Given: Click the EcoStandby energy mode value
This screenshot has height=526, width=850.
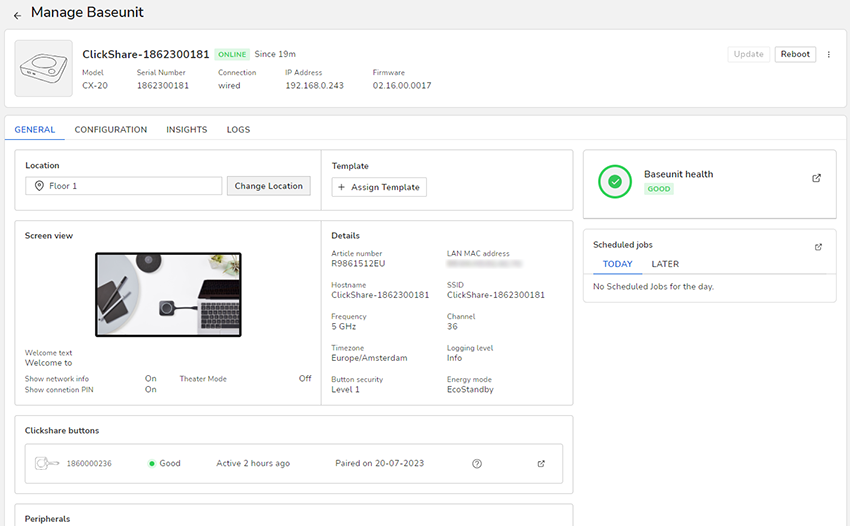Looking at the screenshot, I should (x=470, y=389).
